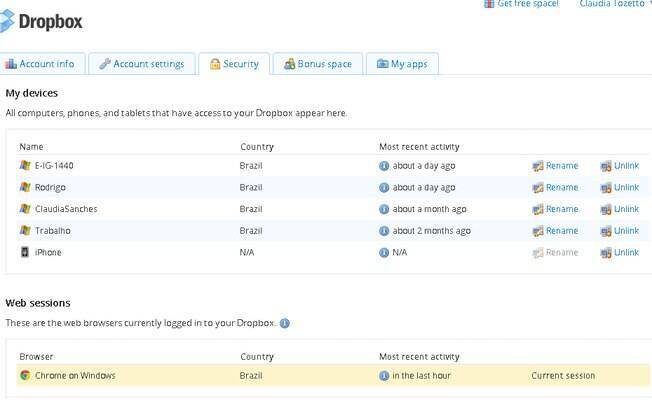This screenshot has width=652, height=408.
Task: Show activity info for iPhone
Action: 384,252
